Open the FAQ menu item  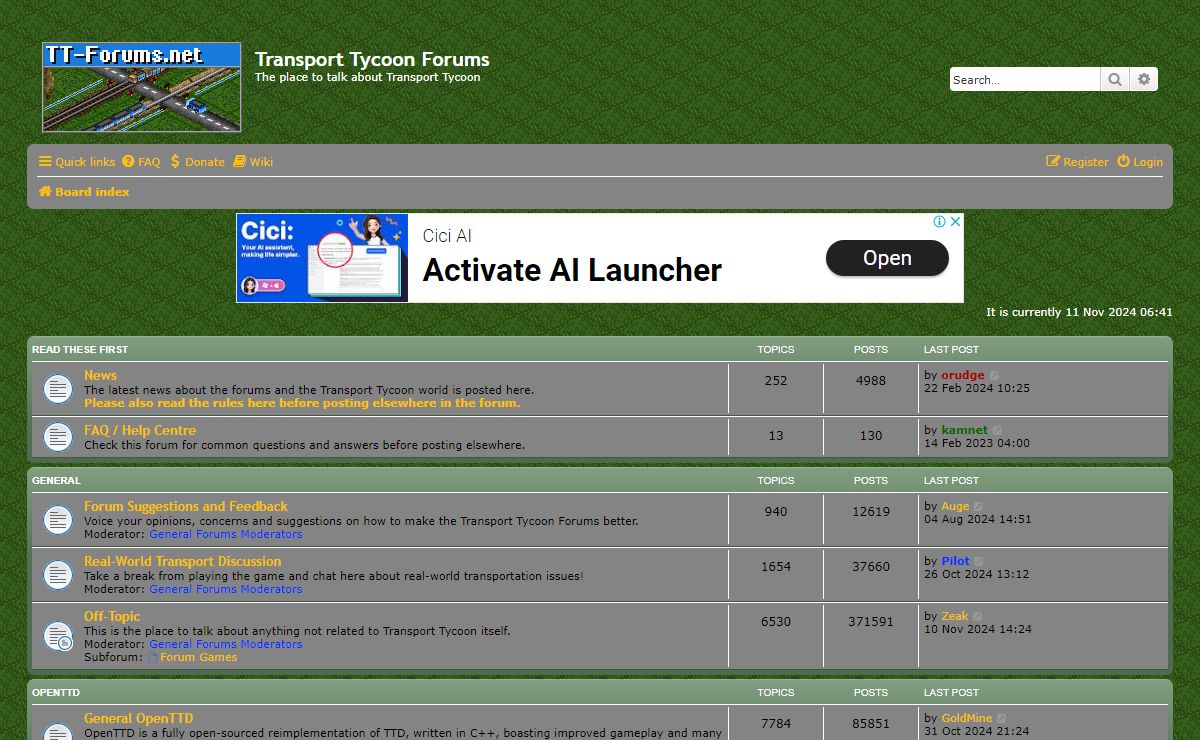point(141,162)
